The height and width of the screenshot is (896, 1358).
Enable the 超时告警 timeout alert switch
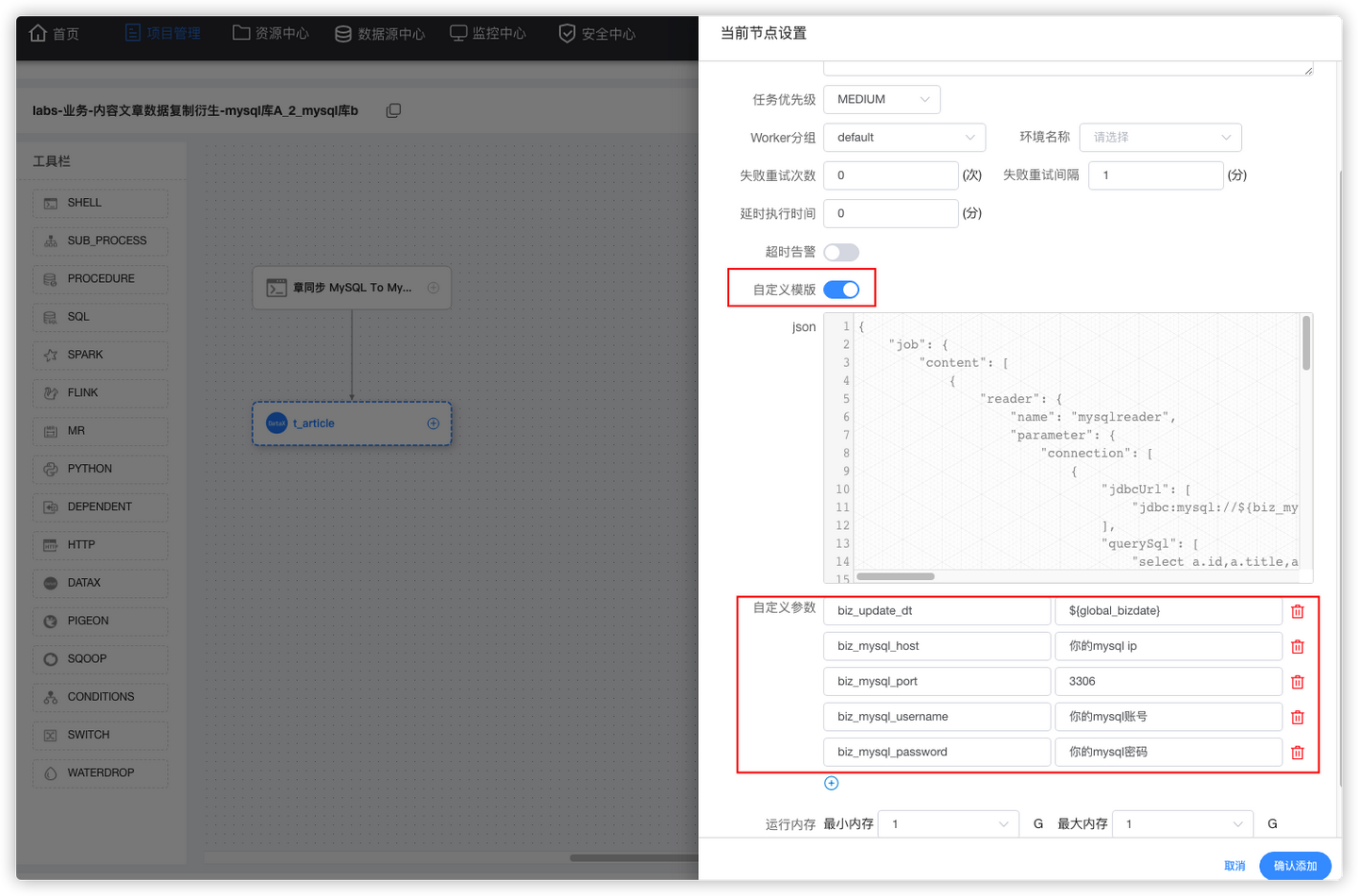tap(841, 252)
